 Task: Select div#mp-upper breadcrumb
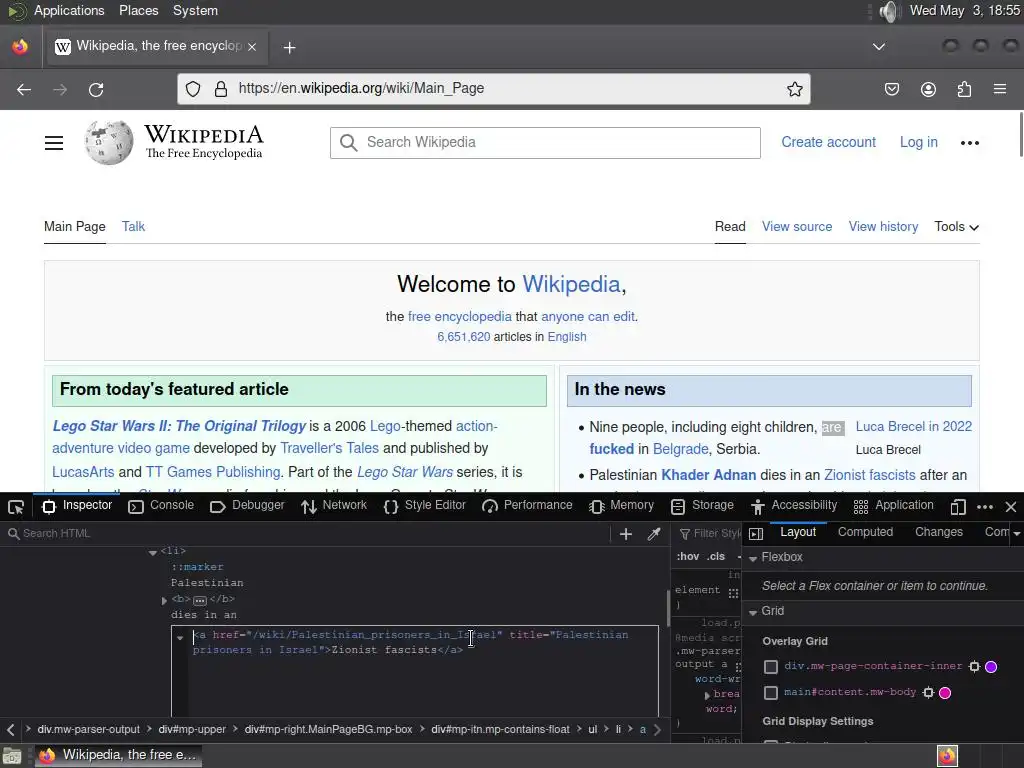tap(192, 729)
